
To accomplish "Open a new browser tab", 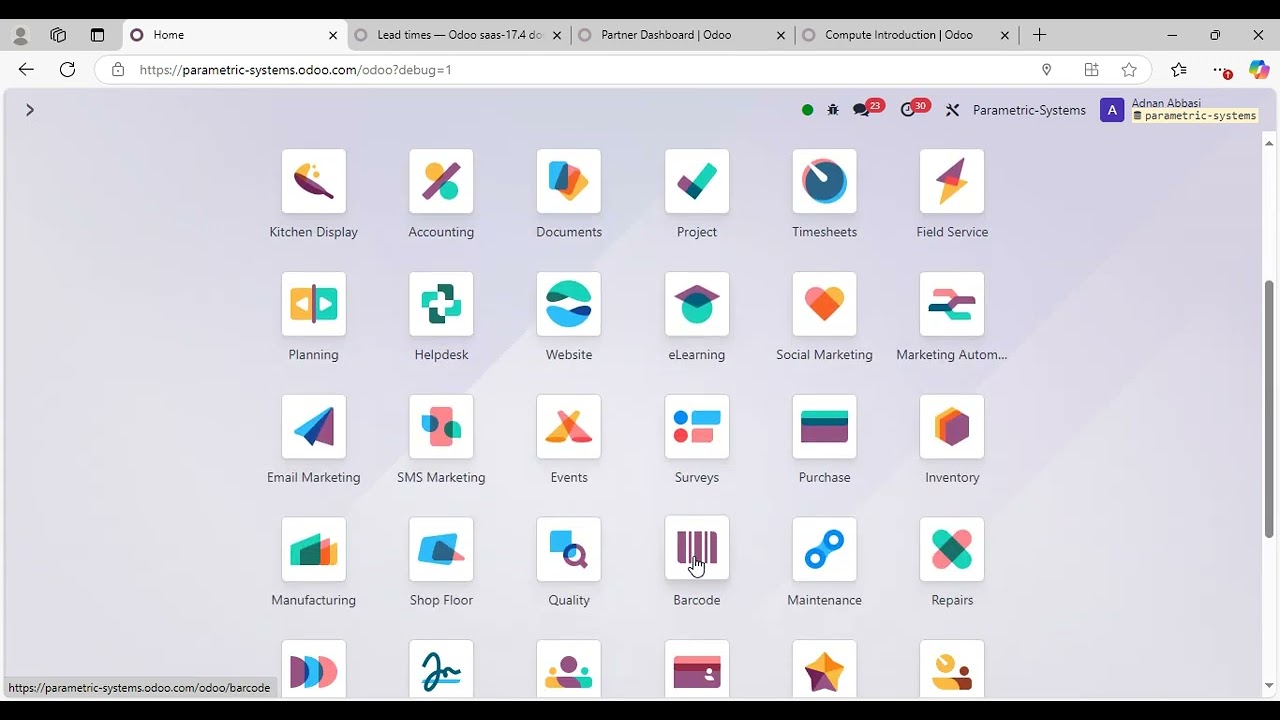I will pos(1040,35).
